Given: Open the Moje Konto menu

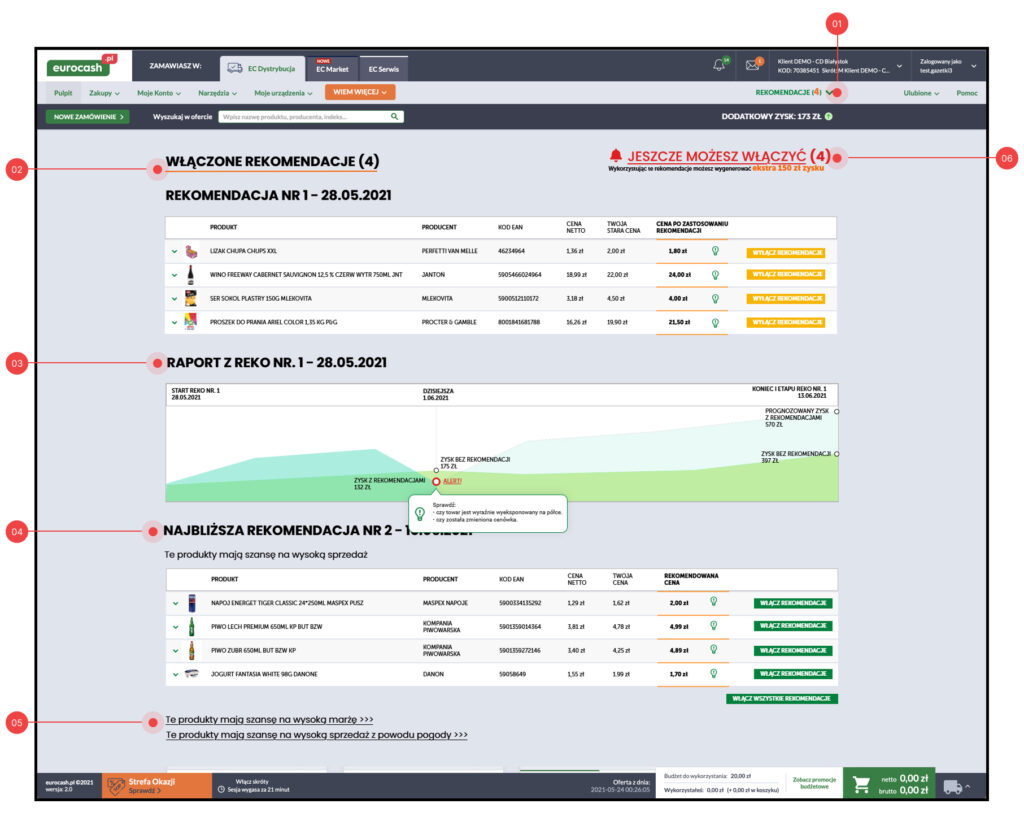Looking at the screenshot, I should click(159, 93).
